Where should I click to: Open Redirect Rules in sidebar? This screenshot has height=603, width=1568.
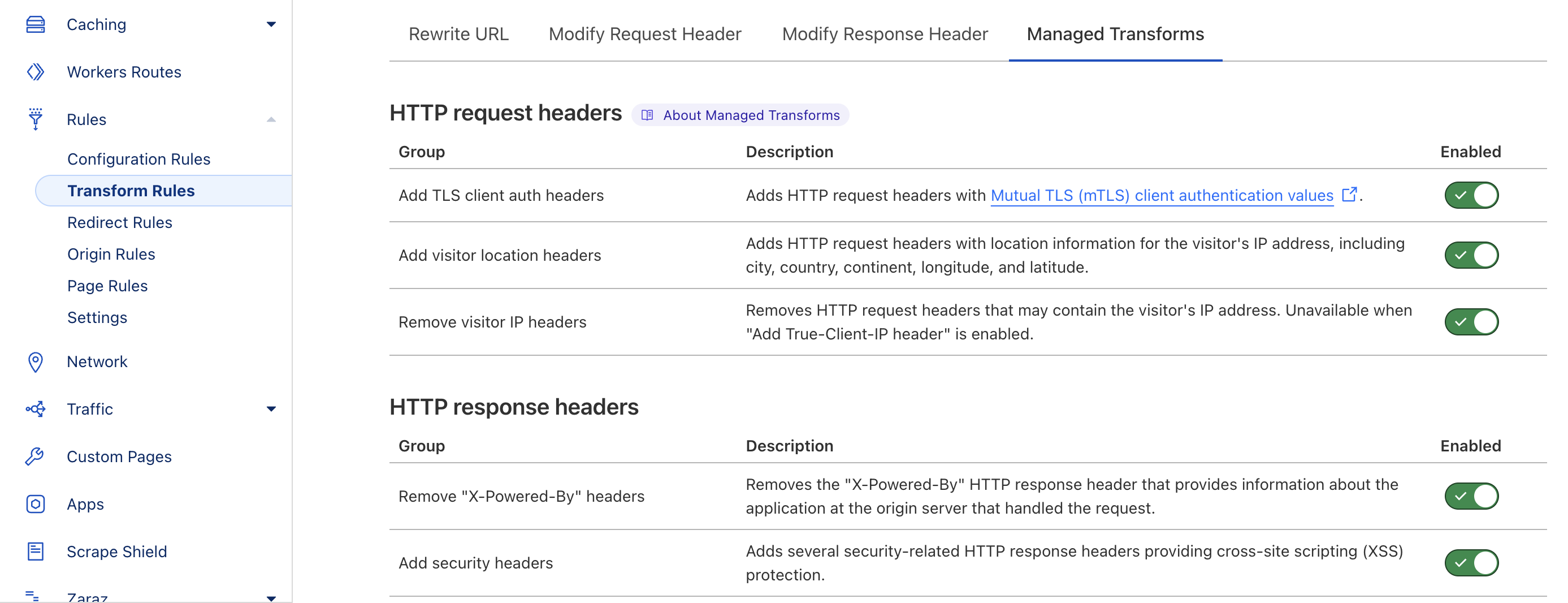[119, 222]
